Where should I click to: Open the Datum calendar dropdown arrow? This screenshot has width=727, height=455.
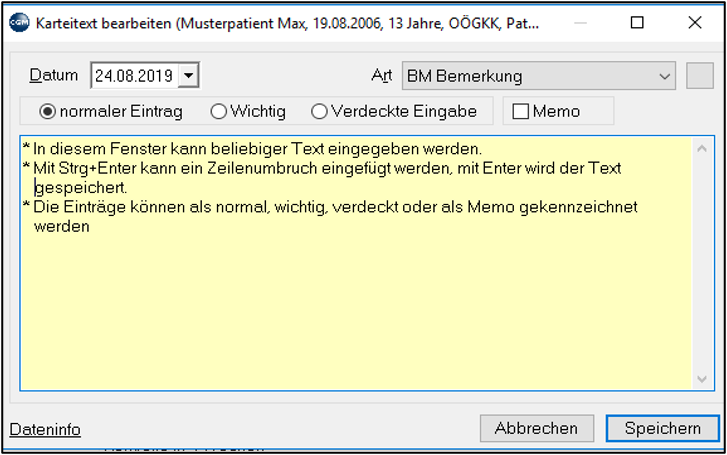[x=189, y=75]
